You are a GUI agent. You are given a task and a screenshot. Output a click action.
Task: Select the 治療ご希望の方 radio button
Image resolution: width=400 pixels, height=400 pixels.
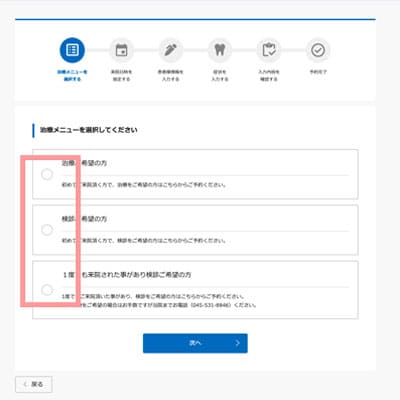47,174
